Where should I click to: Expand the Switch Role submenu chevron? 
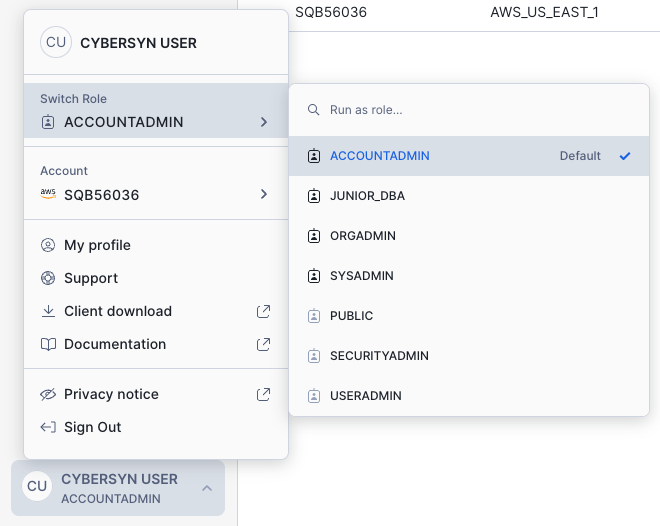click(x=264, y=122)
